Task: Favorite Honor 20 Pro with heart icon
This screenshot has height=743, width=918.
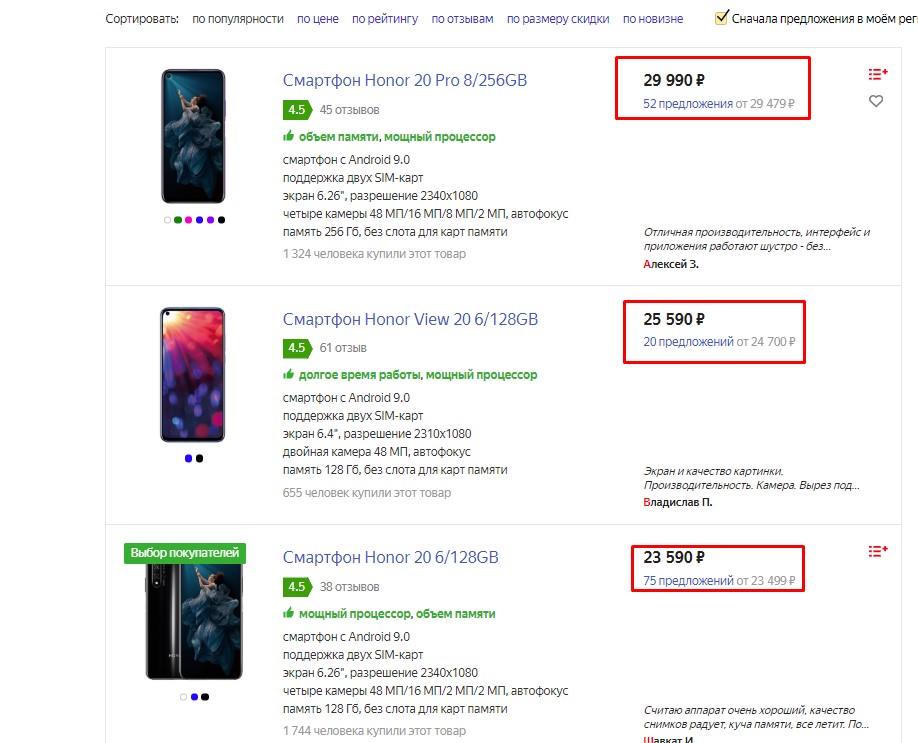Action: [876, 101]
